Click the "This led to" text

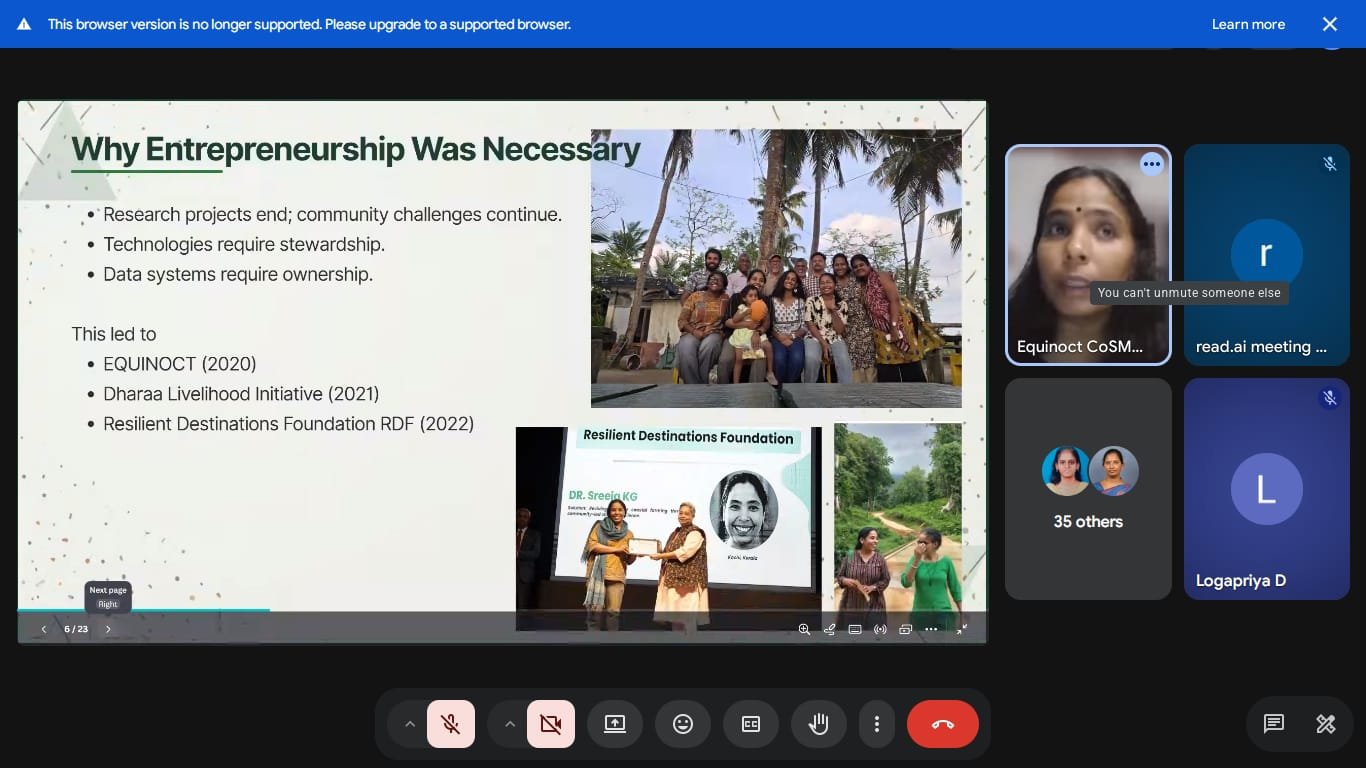[x=114, y=334]
